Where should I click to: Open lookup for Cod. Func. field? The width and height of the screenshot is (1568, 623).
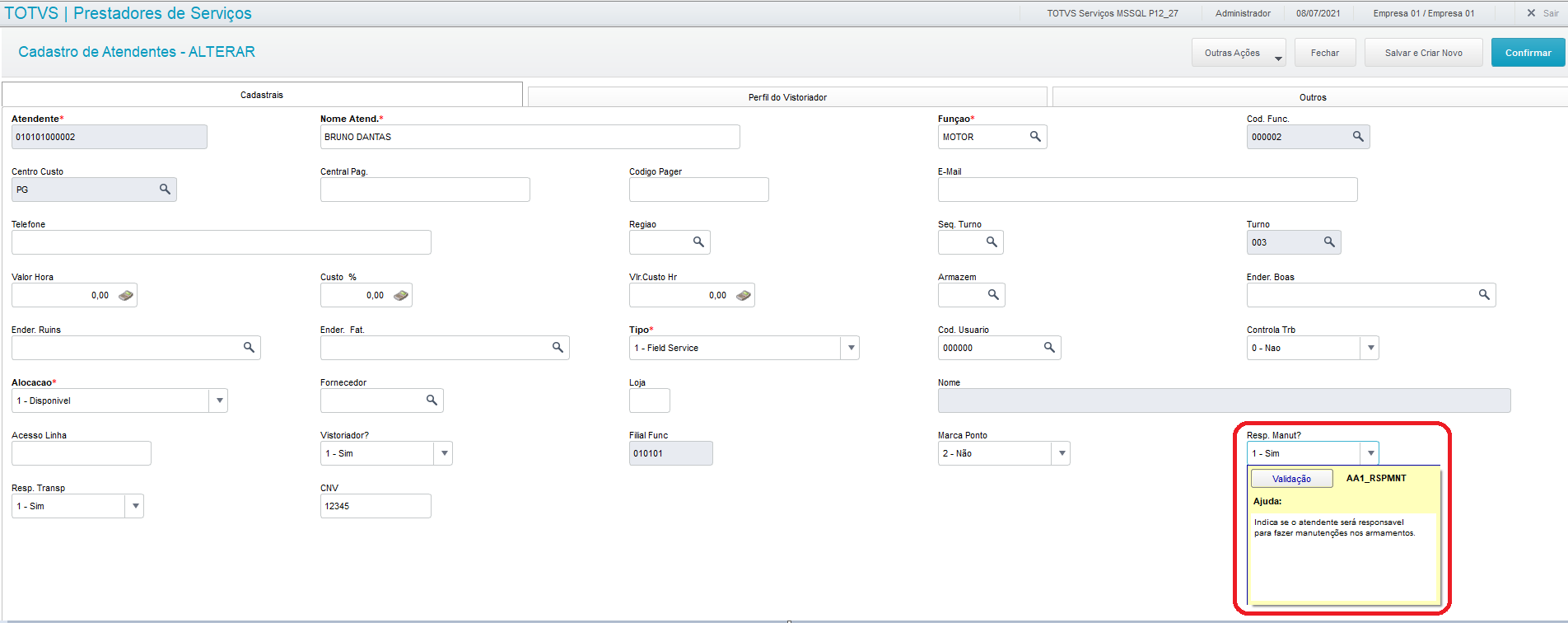coord(1358,137)
